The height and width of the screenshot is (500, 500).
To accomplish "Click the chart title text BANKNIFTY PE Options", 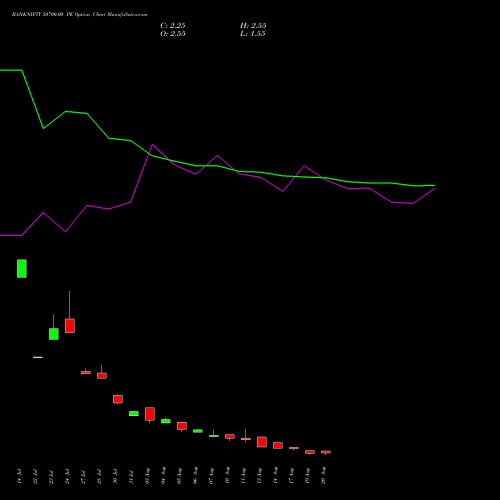I will click(79, 15).
